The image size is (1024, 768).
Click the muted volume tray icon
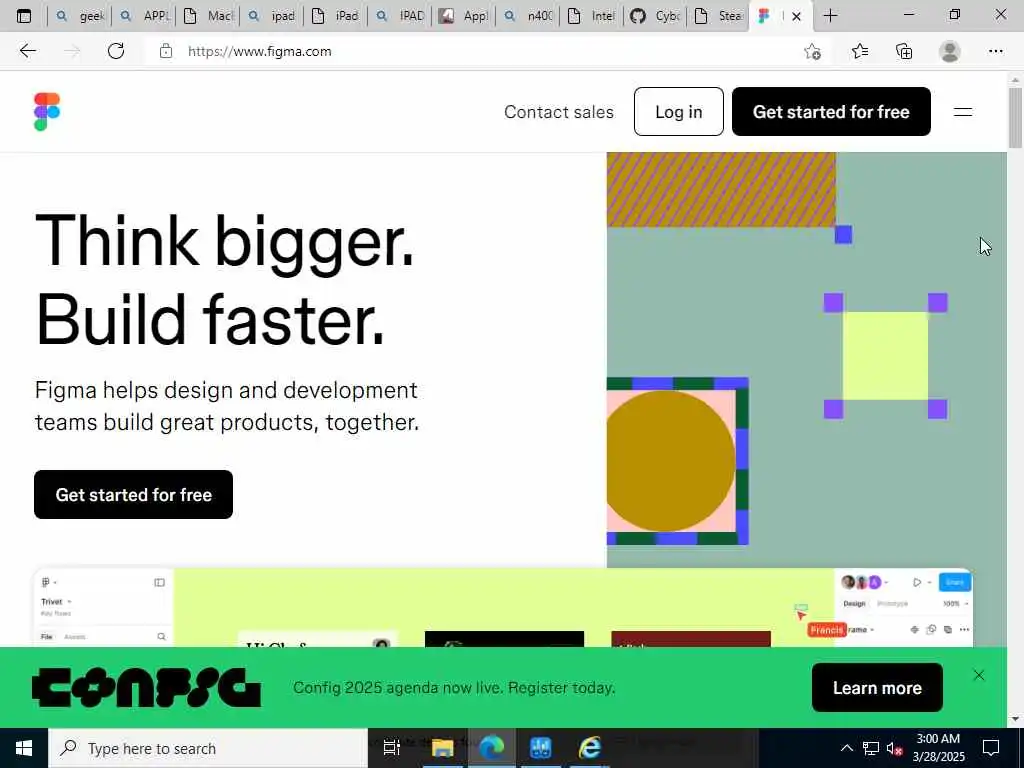894,748
